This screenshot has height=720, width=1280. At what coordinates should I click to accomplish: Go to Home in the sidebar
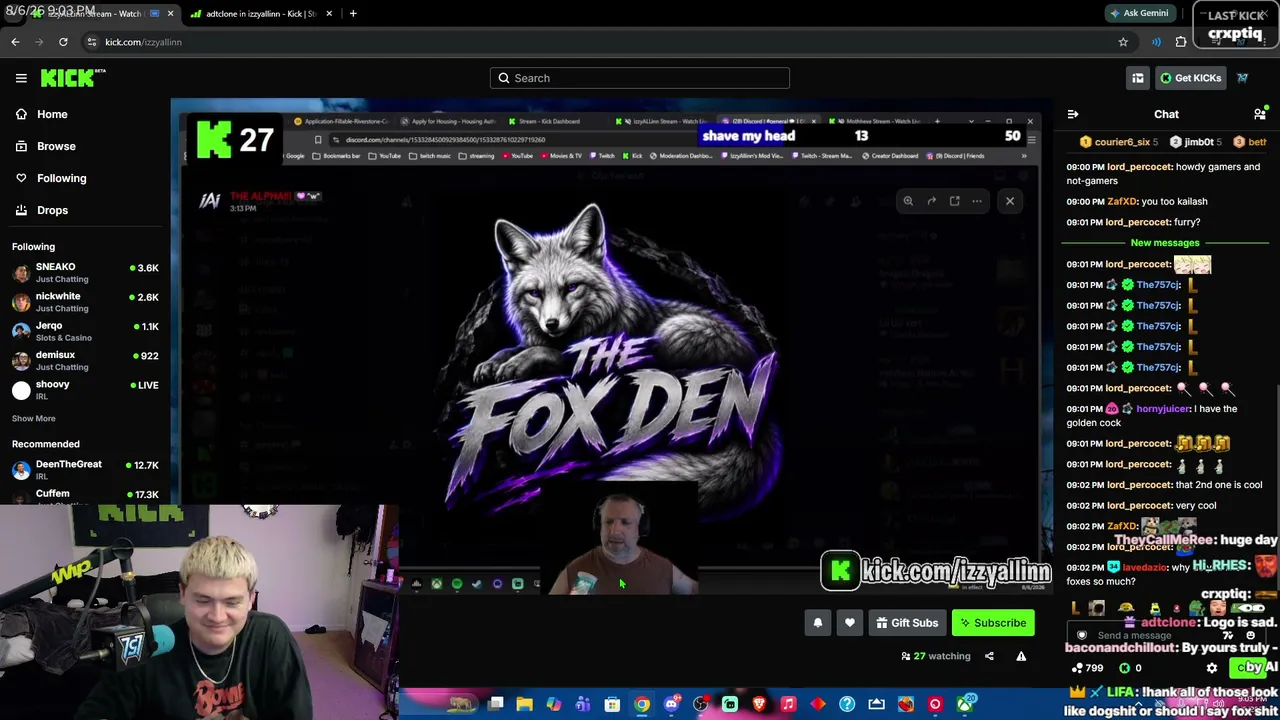point(52,114)
